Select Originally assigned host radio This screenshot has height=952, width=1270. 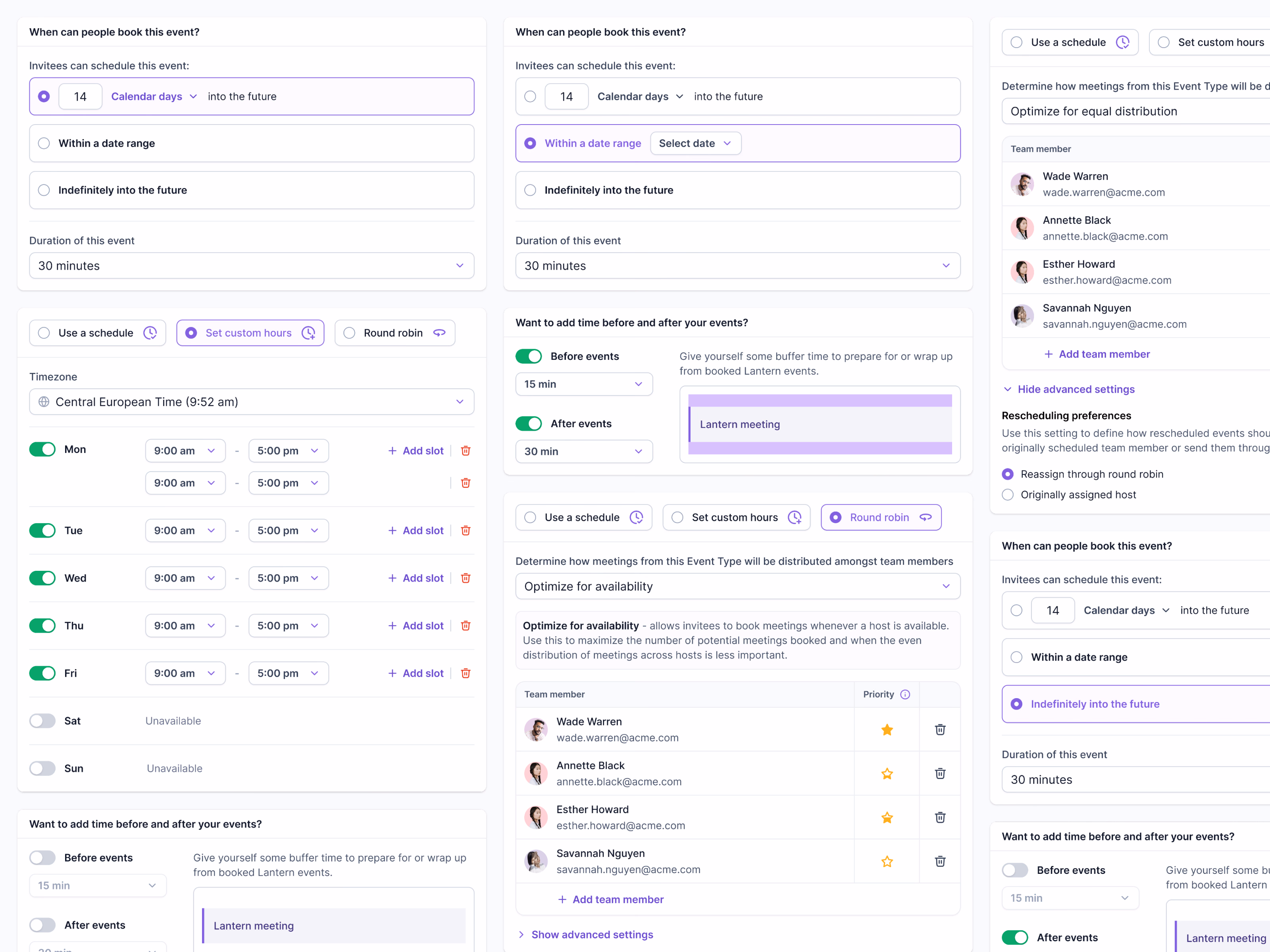1008,495
